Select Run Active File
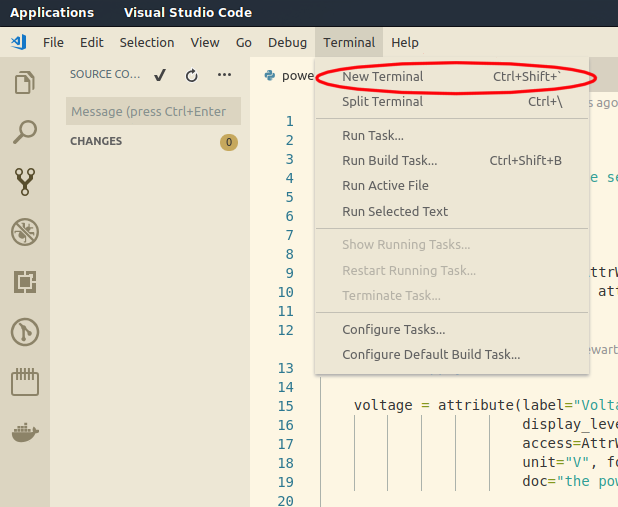This screenshot has width=618, height=507. [452, 186]
